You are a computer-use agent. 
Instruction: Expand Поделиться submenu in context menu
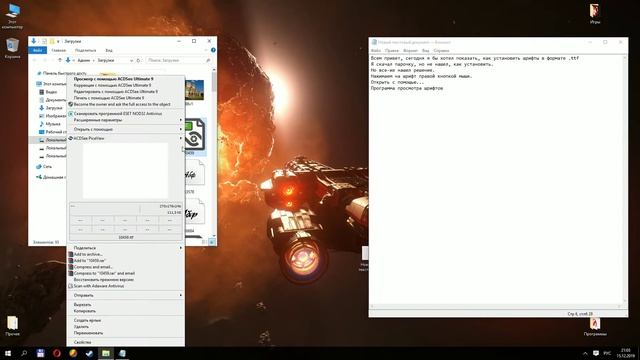(126, 248)
